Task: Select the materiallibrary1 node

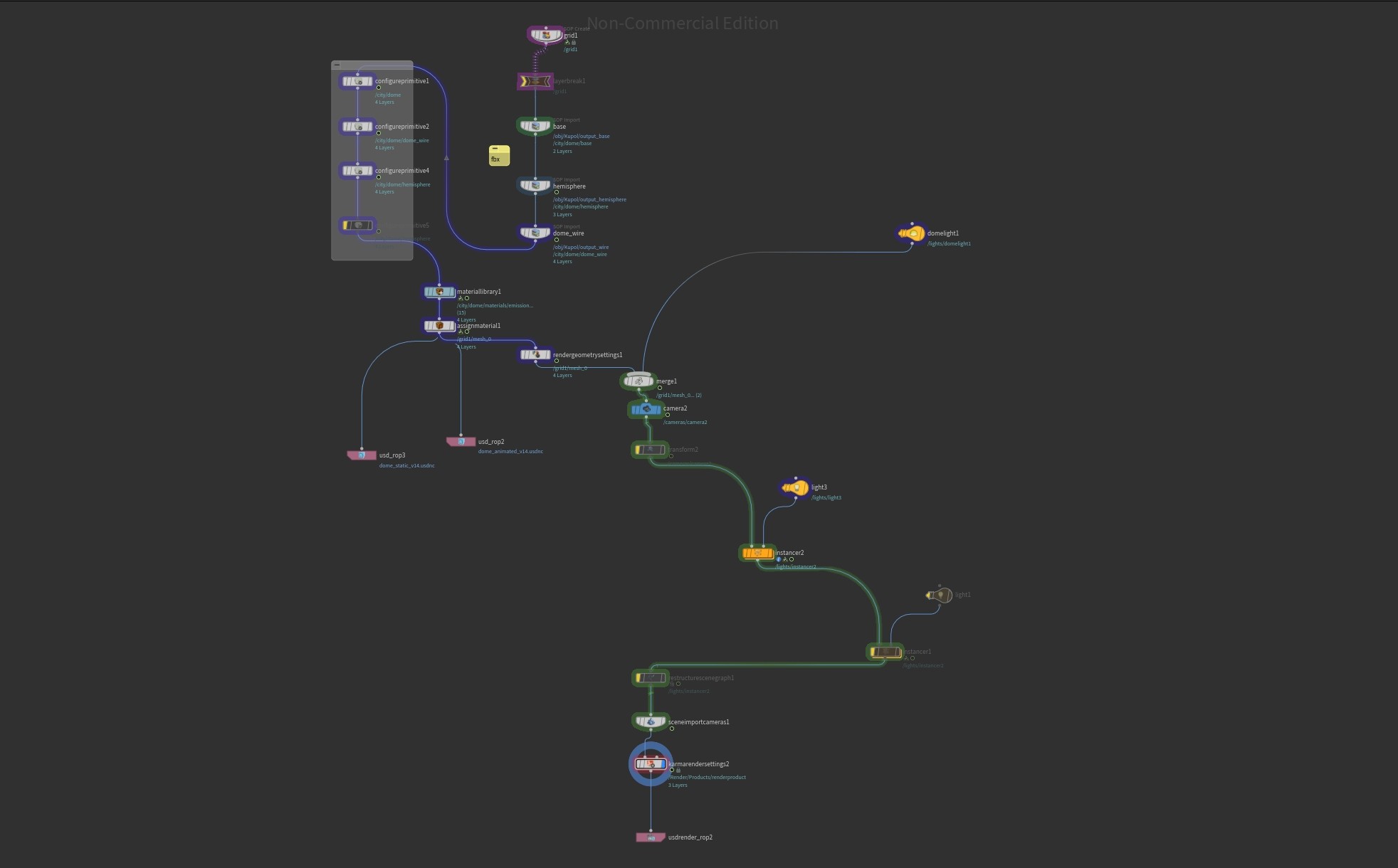Action: (439, 292)
